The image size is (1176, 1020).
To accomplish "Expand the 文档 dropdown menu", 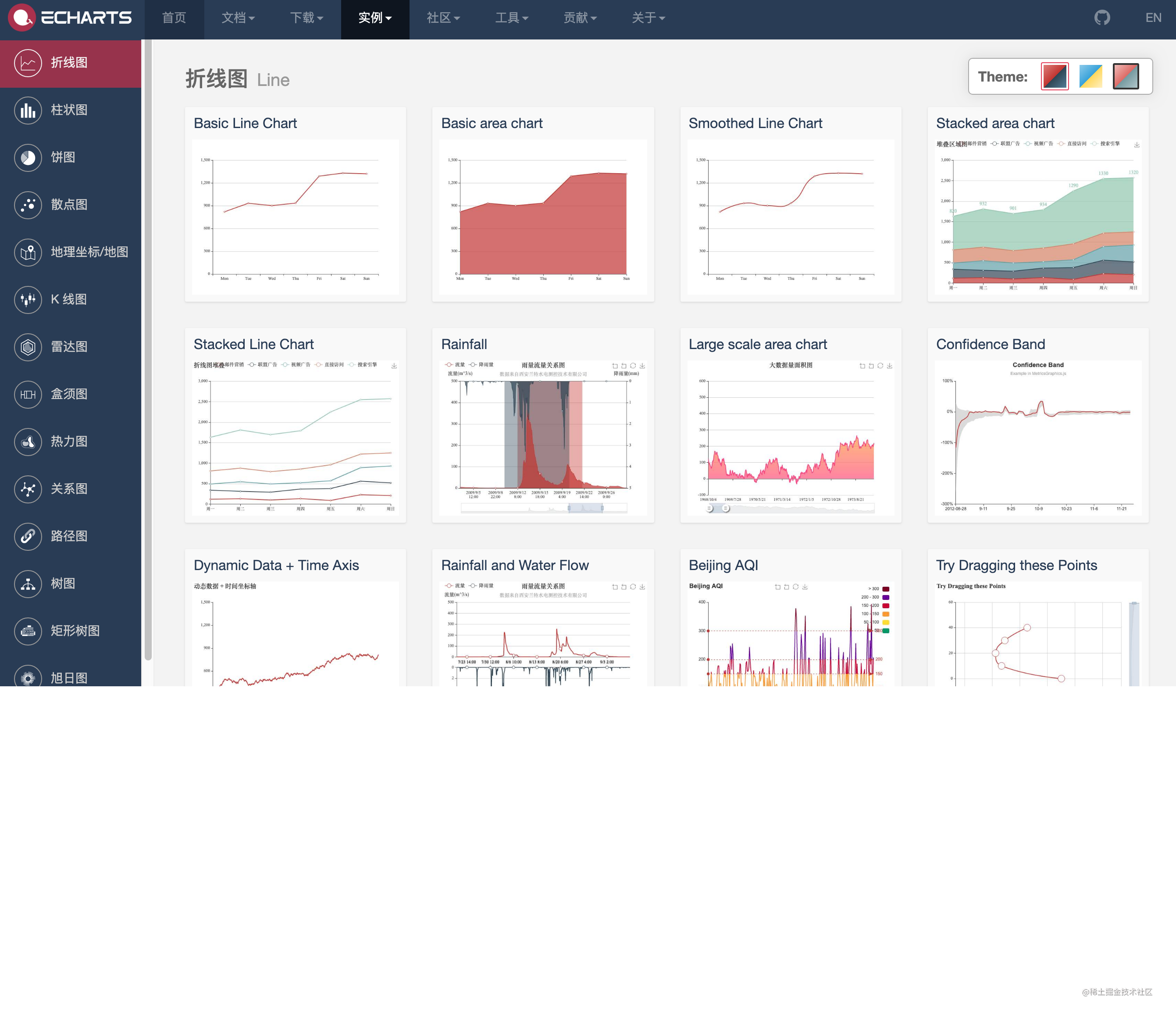I will 238,18.
